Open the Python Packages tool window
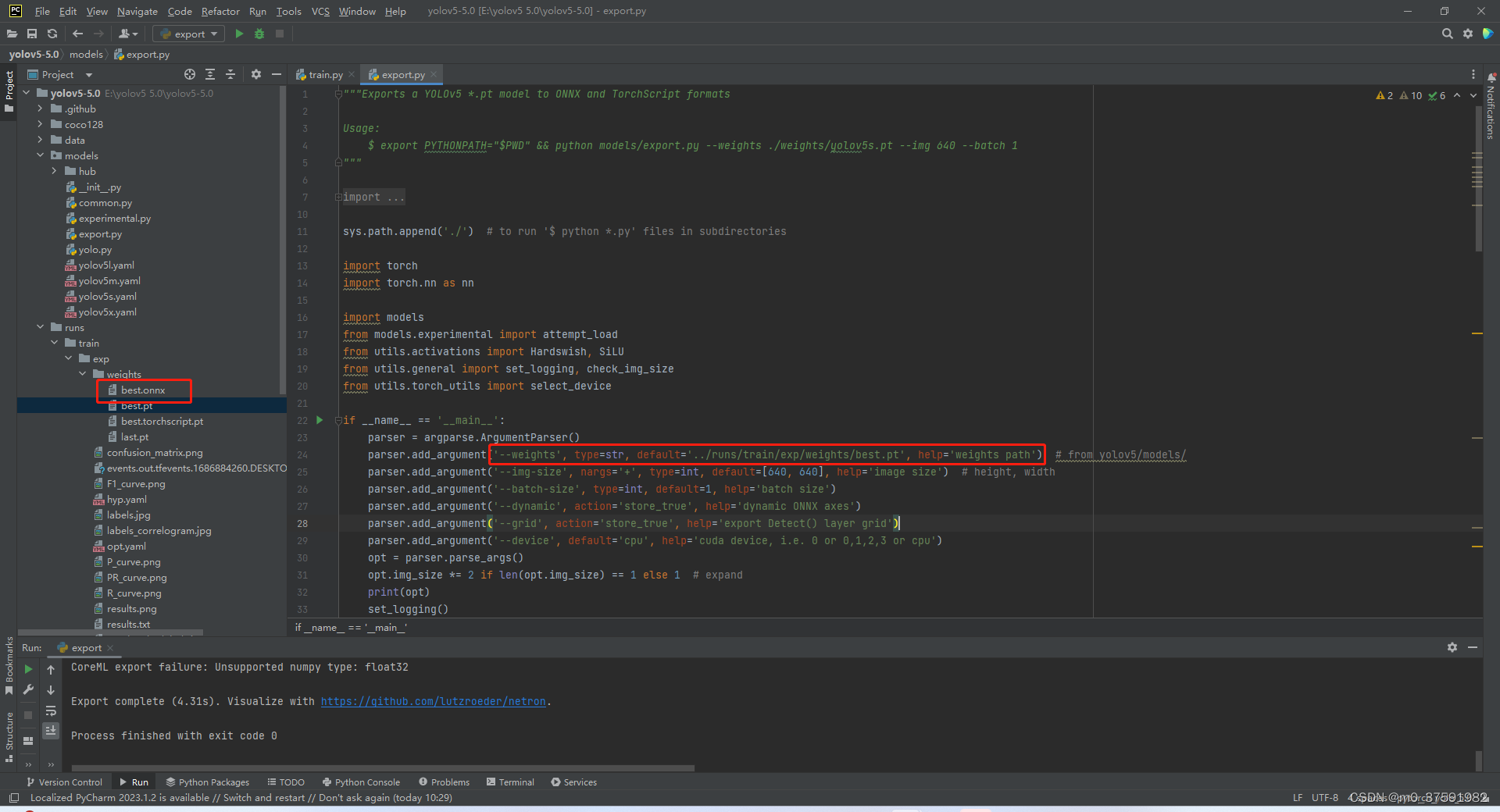 pos(207,782)
